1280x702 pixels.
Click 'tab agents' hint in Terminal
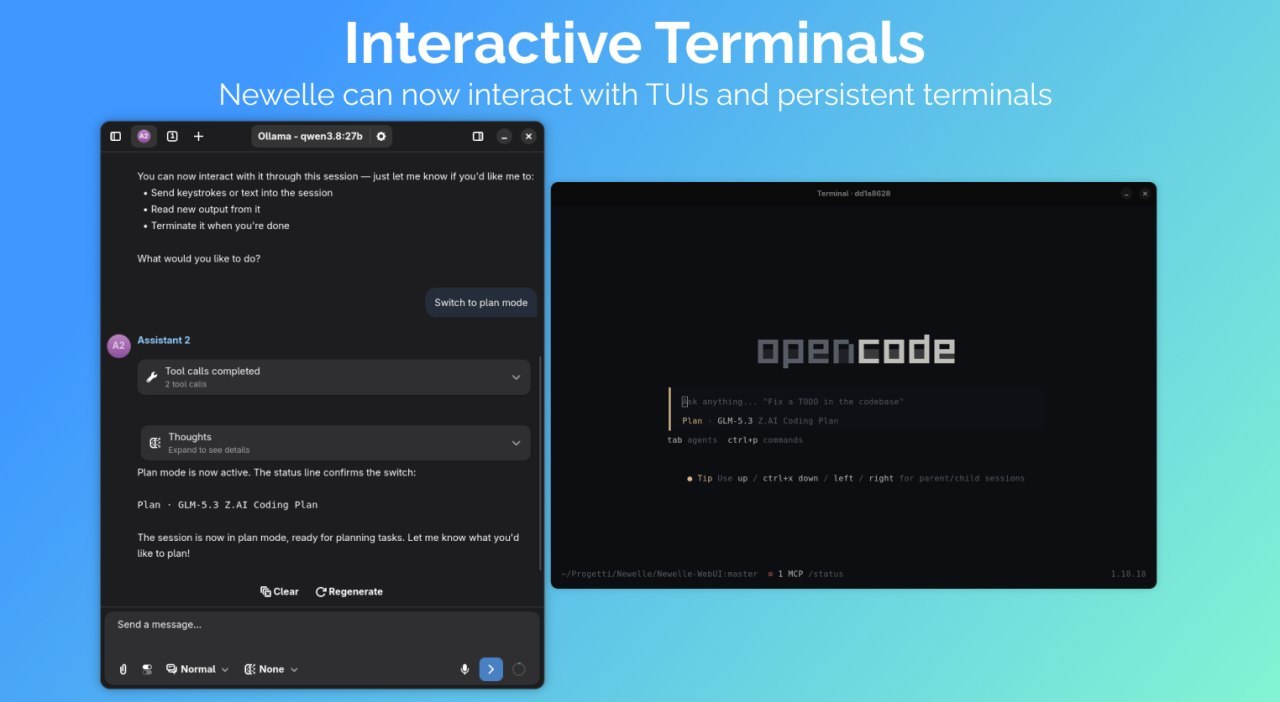pyautogui.click(x=692, y=440)
